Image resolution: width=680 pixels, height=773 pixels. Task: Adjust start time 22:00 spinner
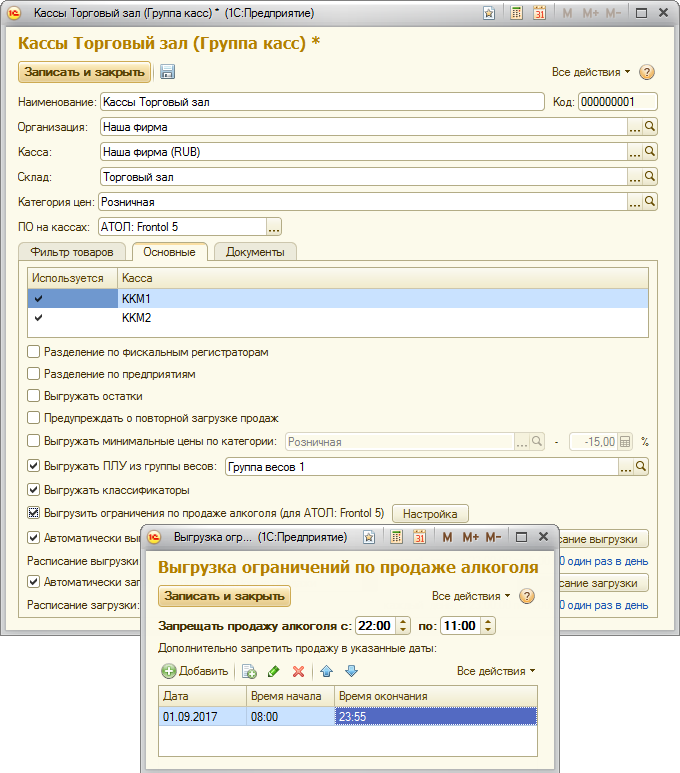(403, 626)
